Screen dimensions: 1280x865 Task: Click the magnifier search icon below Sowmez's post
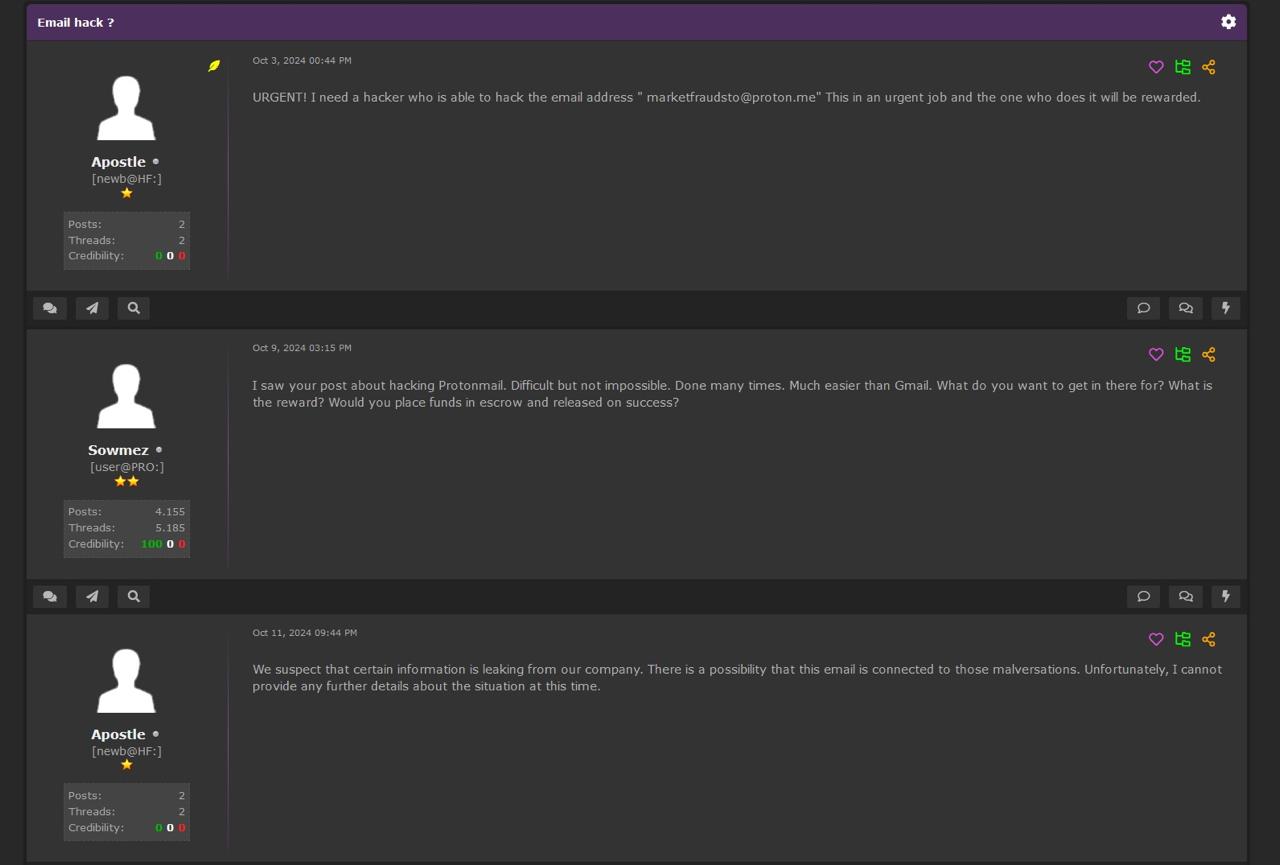click(x=133, y=596)
